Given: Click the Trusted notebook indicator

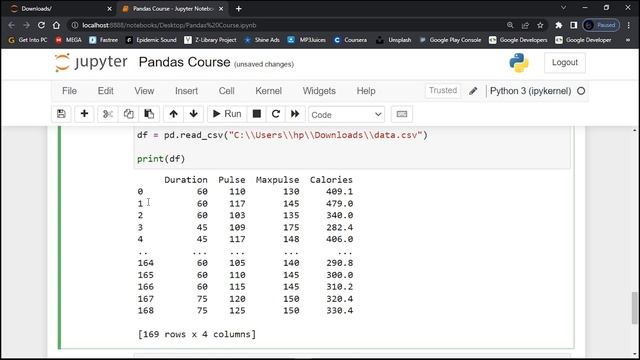Looking at the screenshot, I should pyautogui.click(x=443, y=91).
